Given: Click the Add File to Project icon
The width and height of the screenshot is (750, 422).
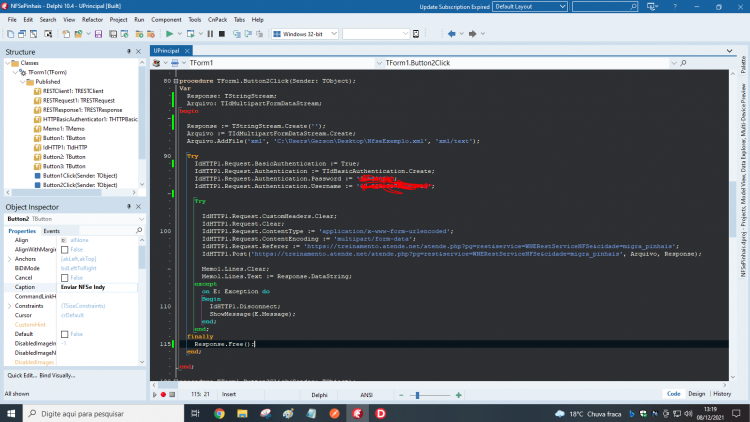Looking at the screenshot, I should [139, 34].
